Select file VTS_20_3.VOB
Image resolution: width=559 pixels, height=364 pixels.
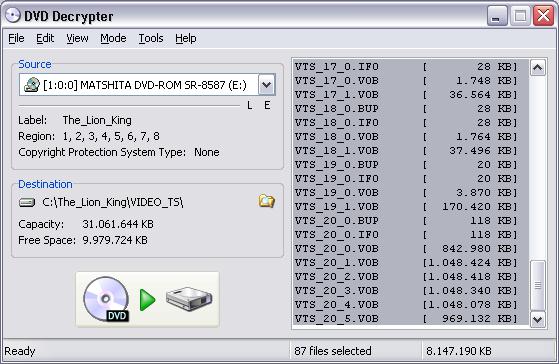coord(411,291)
